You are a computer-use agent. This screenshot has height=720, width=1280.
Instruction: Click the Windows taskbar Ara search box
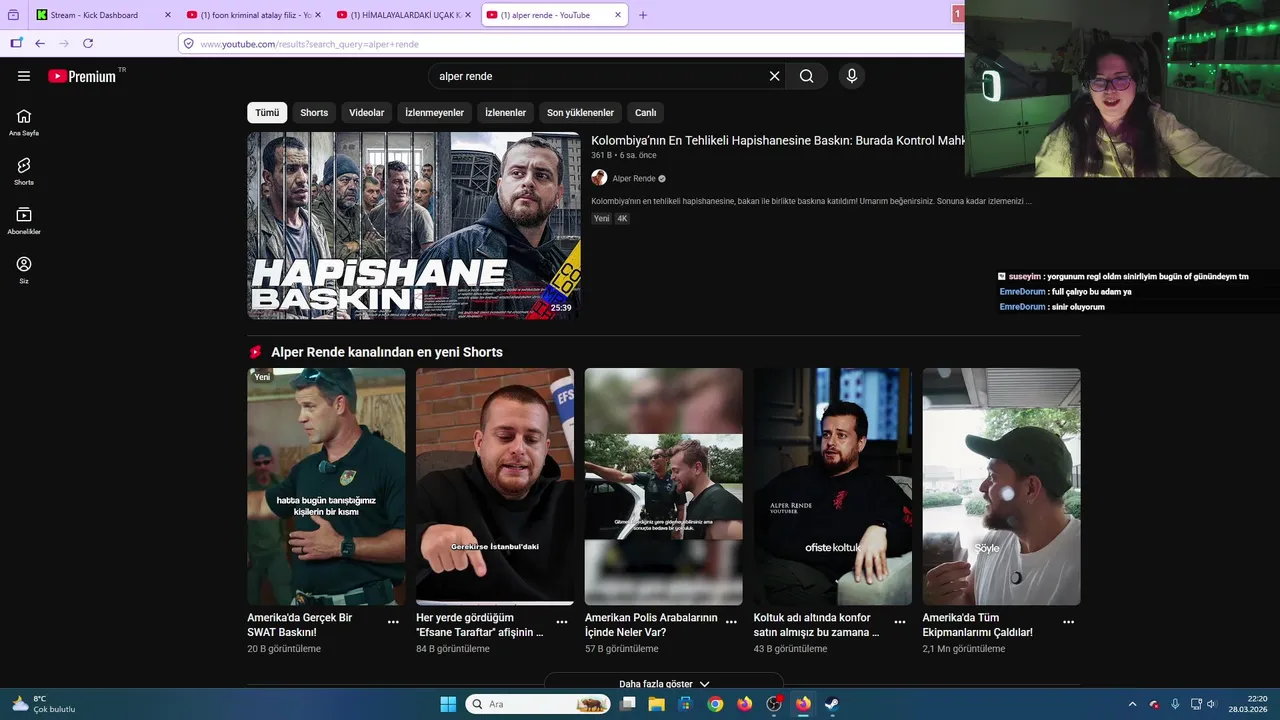pyautogui.click(x=538, y=704)
